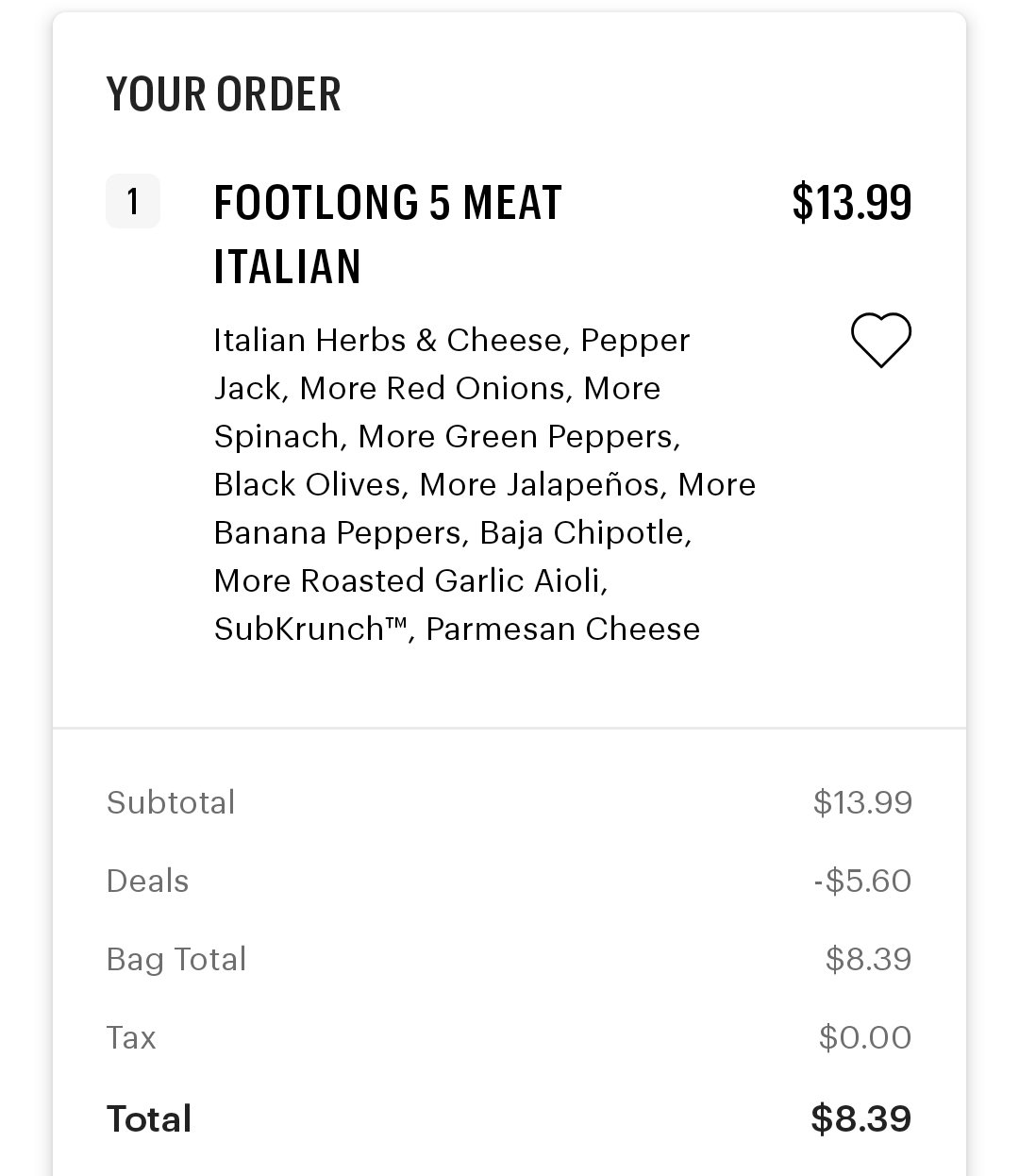Click the Baja Chipotle sauce text
This screenshot has width=1019, height=1176.
coord(584,532)
